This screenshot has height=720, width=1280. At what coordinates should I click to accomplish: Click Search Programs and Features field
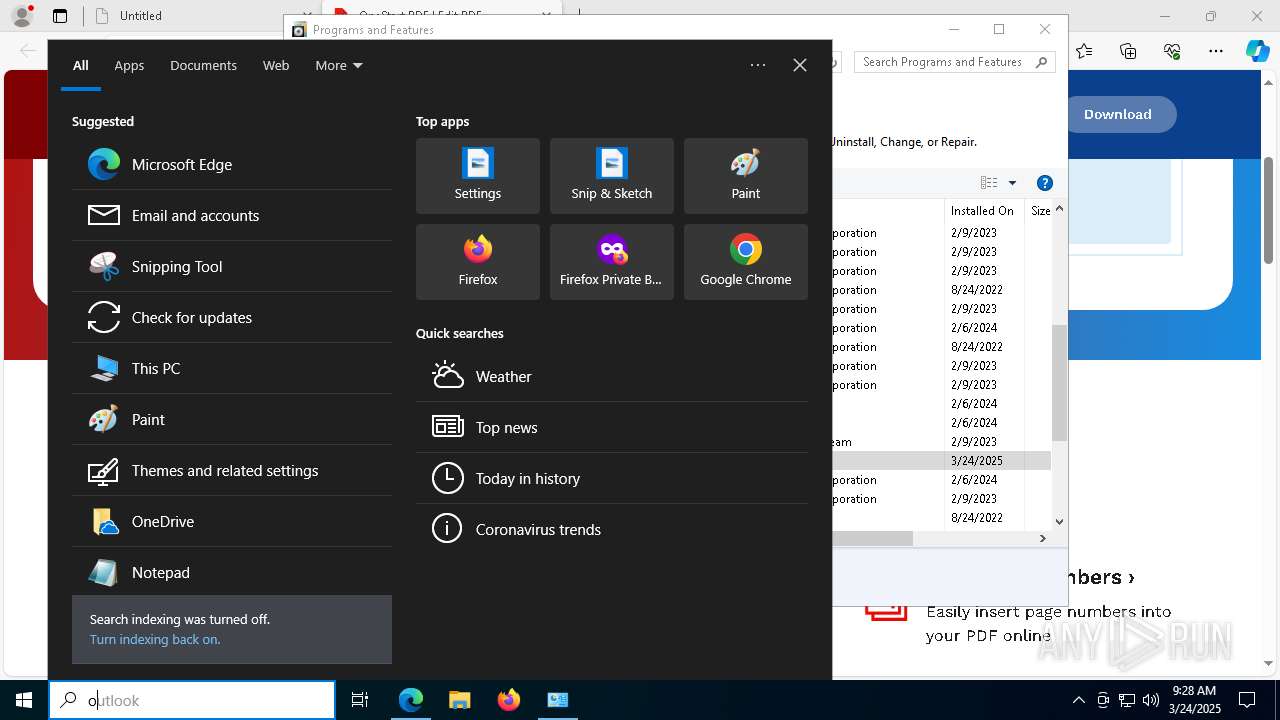955,62
